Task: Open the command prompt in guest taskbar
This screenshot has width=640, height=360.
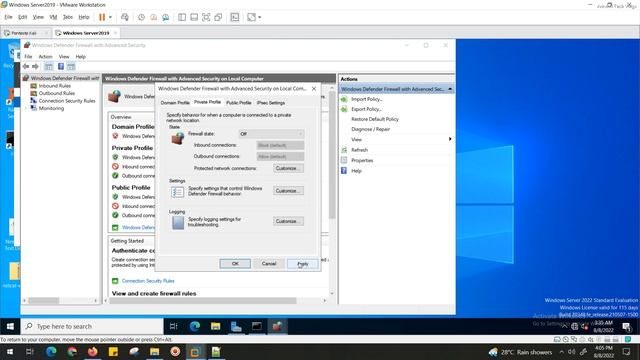Action: (257, 326)
